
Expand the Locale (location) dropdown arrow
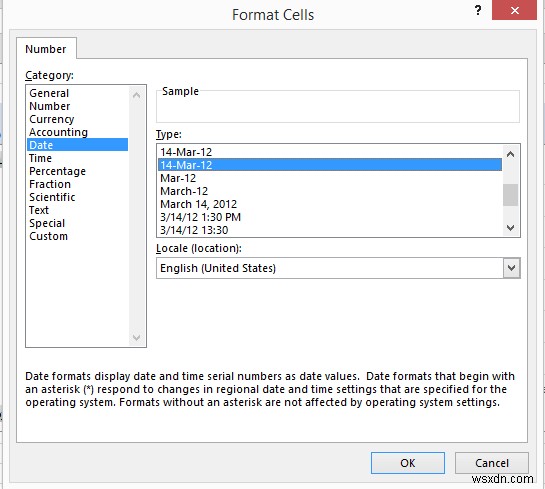coord(511,268)
